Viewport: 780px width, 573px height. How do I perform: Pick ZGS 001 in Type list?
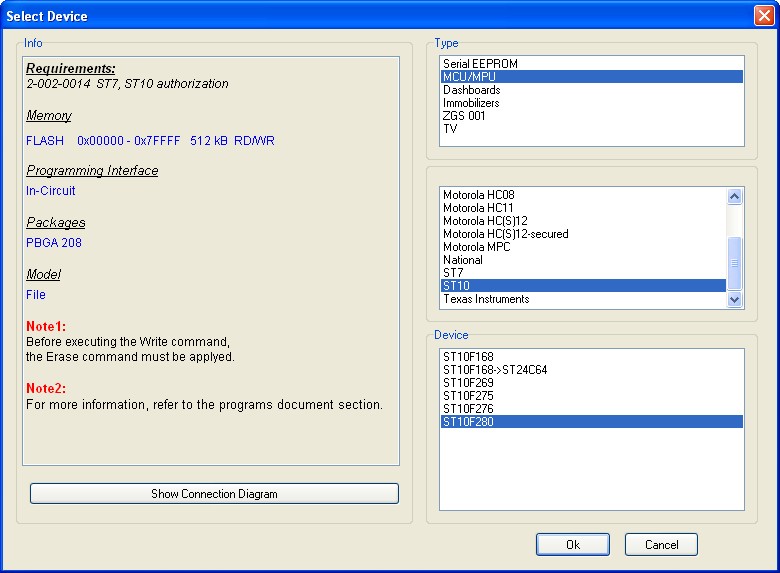591,115
